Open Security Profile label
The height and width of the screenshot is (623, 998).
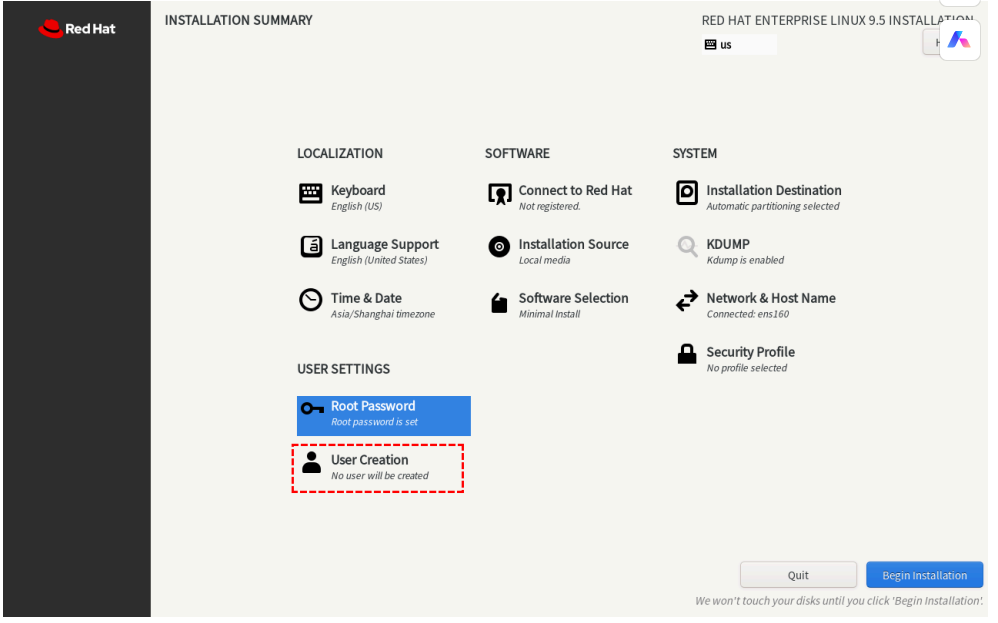click(x=750, y=352)
